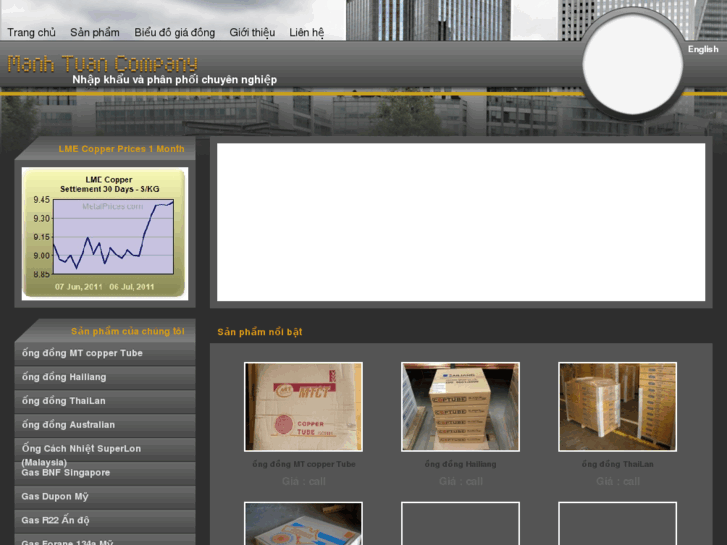This screenshot has width=727, height=545.
Task: Click the Manh Tuan Company logo
Action: (102, 64)
